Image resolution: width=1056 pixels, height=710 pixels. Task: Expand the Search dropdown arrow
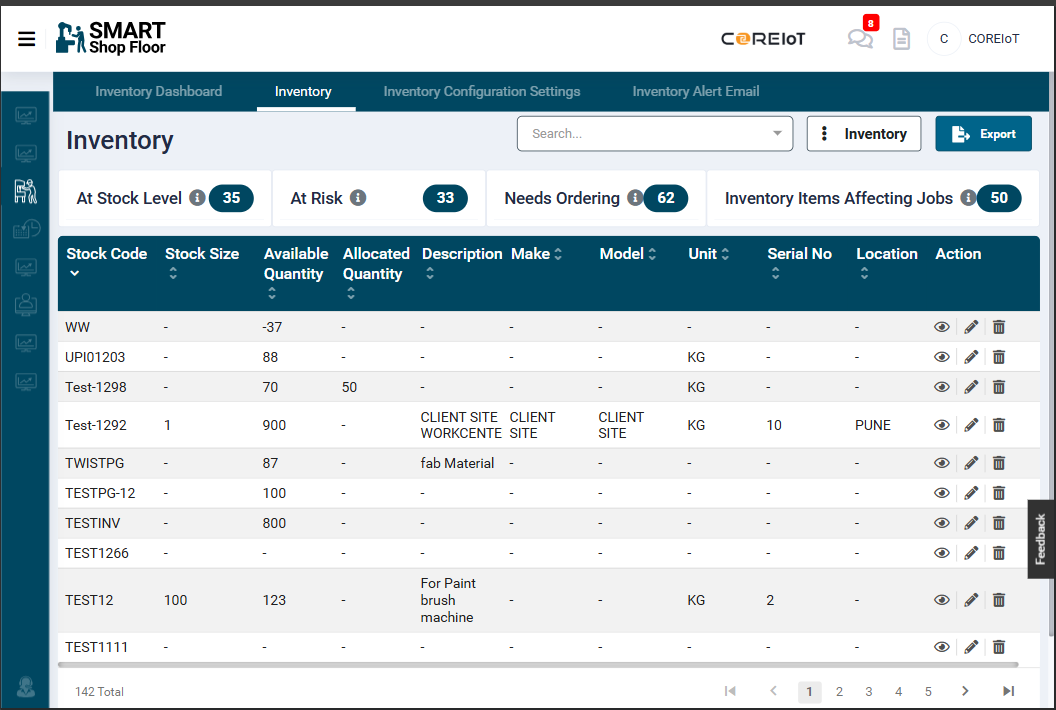pos(777,134)
